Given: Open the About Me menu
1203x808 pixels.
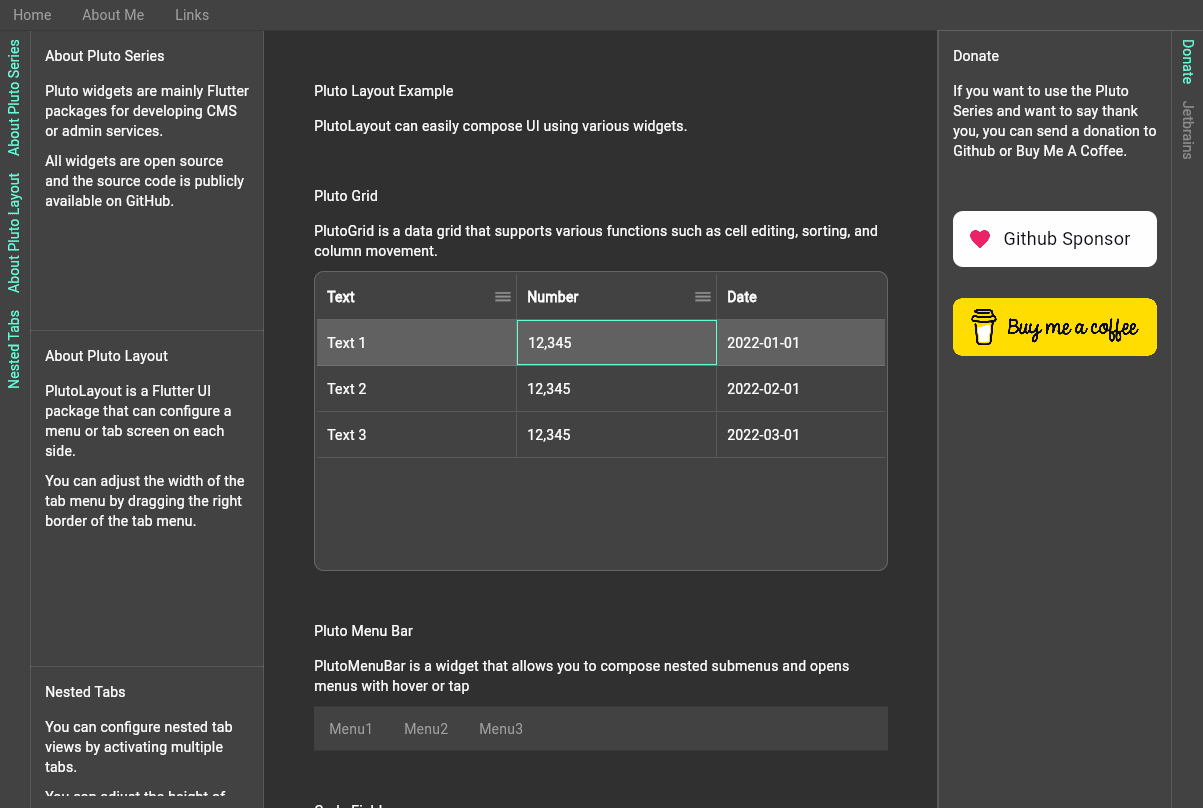Looking at the screenshot, I should [x=112, y=15].
